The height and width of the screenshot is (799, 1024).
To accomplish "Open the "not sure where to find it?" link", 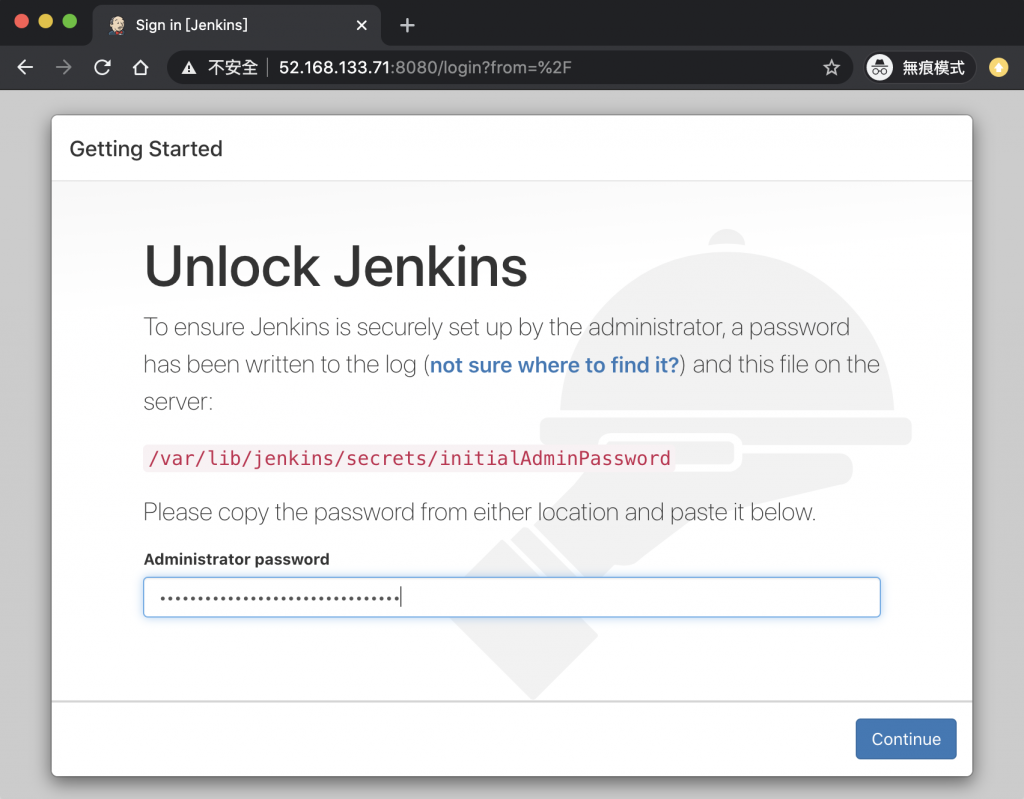I will point(554,365).
